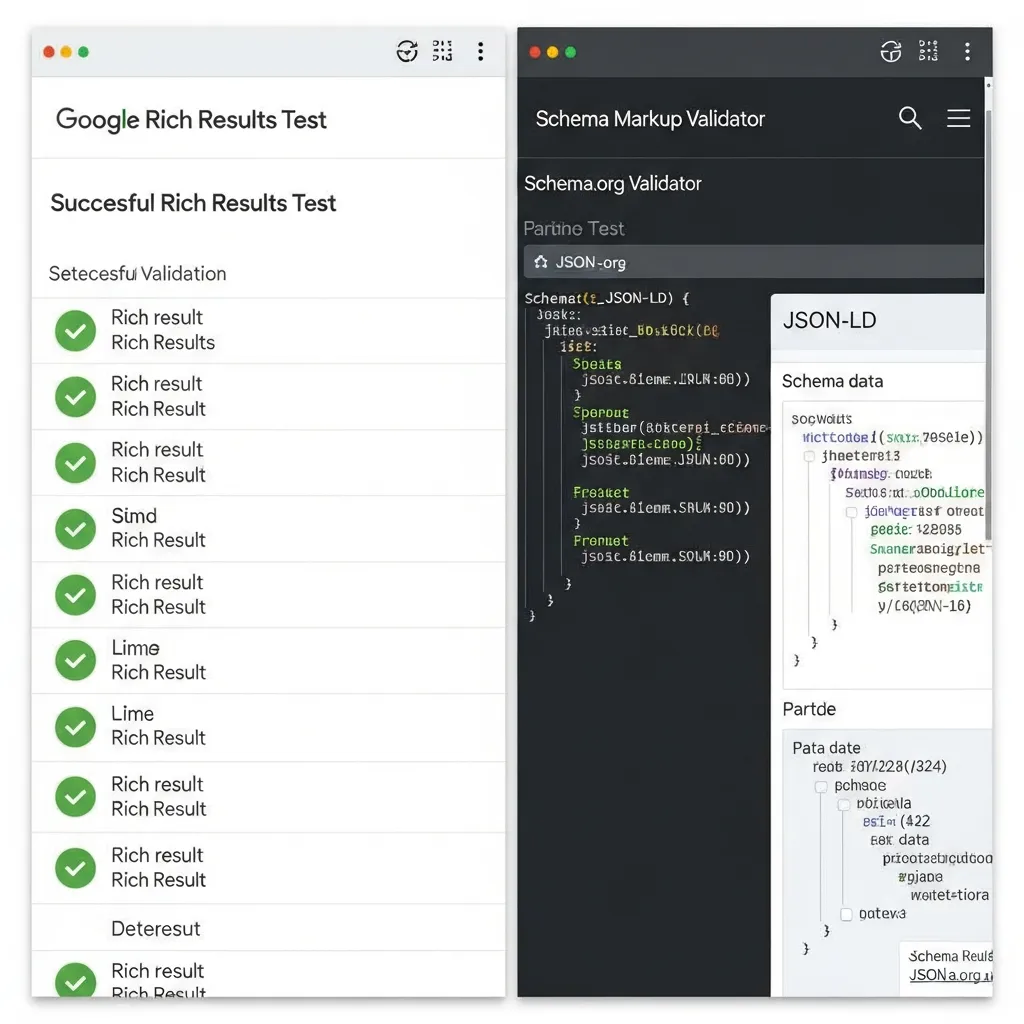
Task: Click the sync icon on the right toolbar
Action: [890, 51]
